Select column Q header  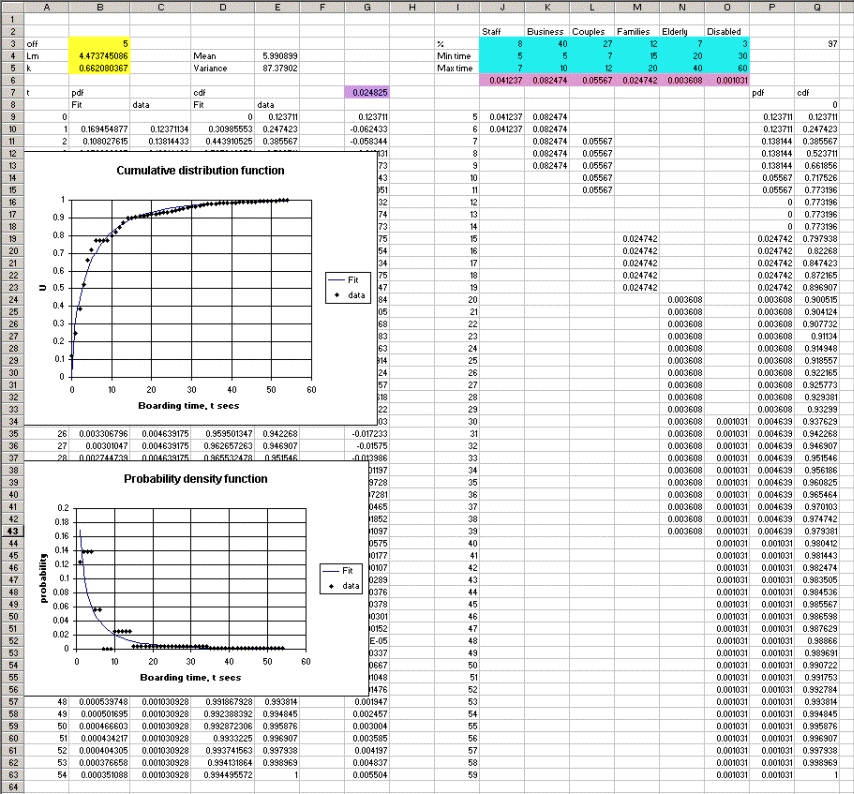click(x=817, y=7)
